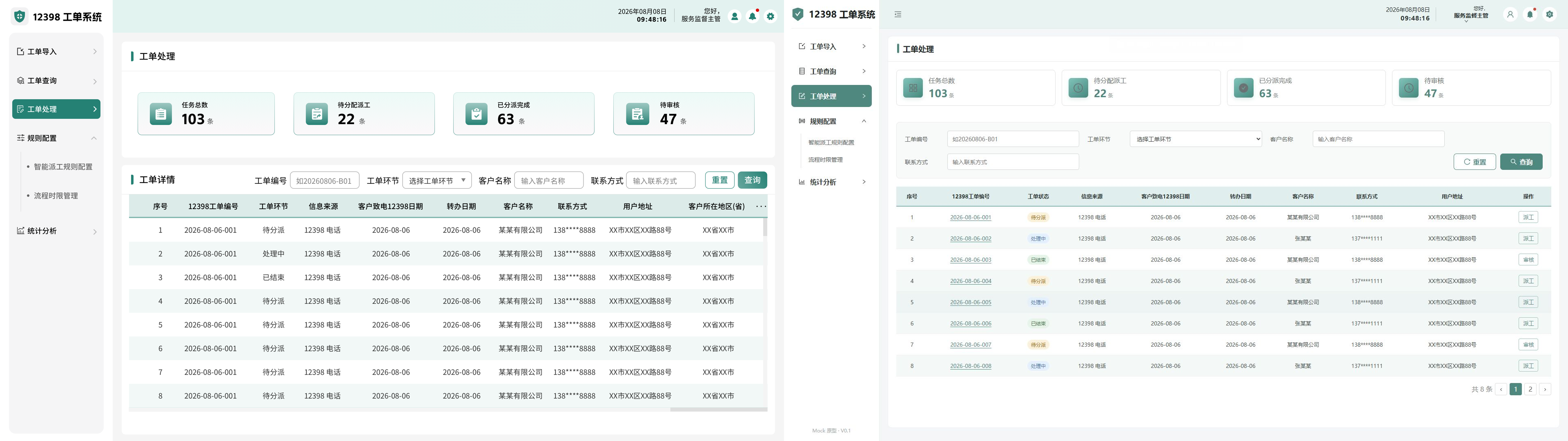
Task: Select 工单处理 in the left sidebar
Action: (56, 109)
